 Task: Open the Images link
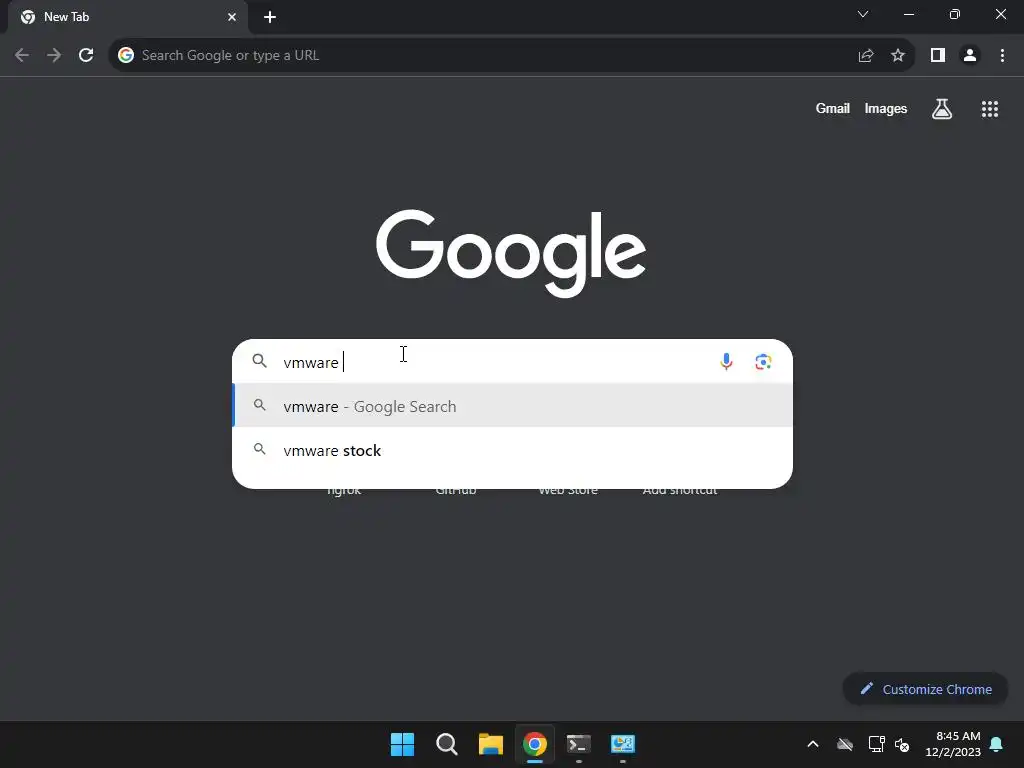click(x=886, y=108)
